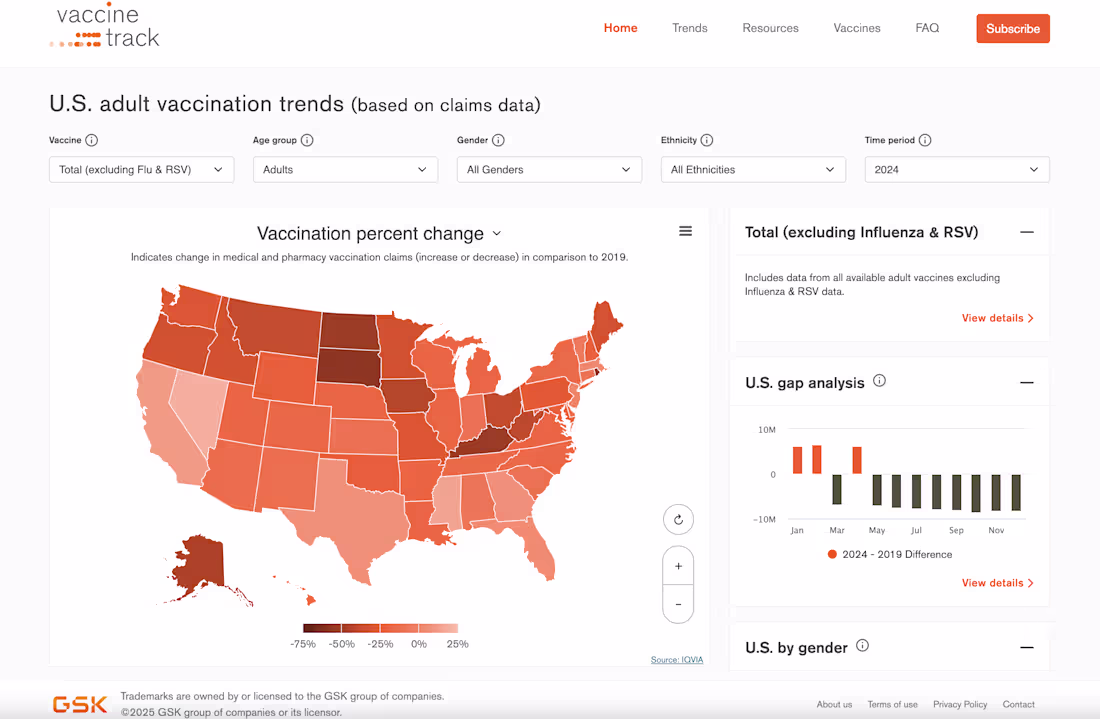Viewport: 1100px width, 719px height.
Task: Zoom out of the map with minus icon
Action: 678,603
